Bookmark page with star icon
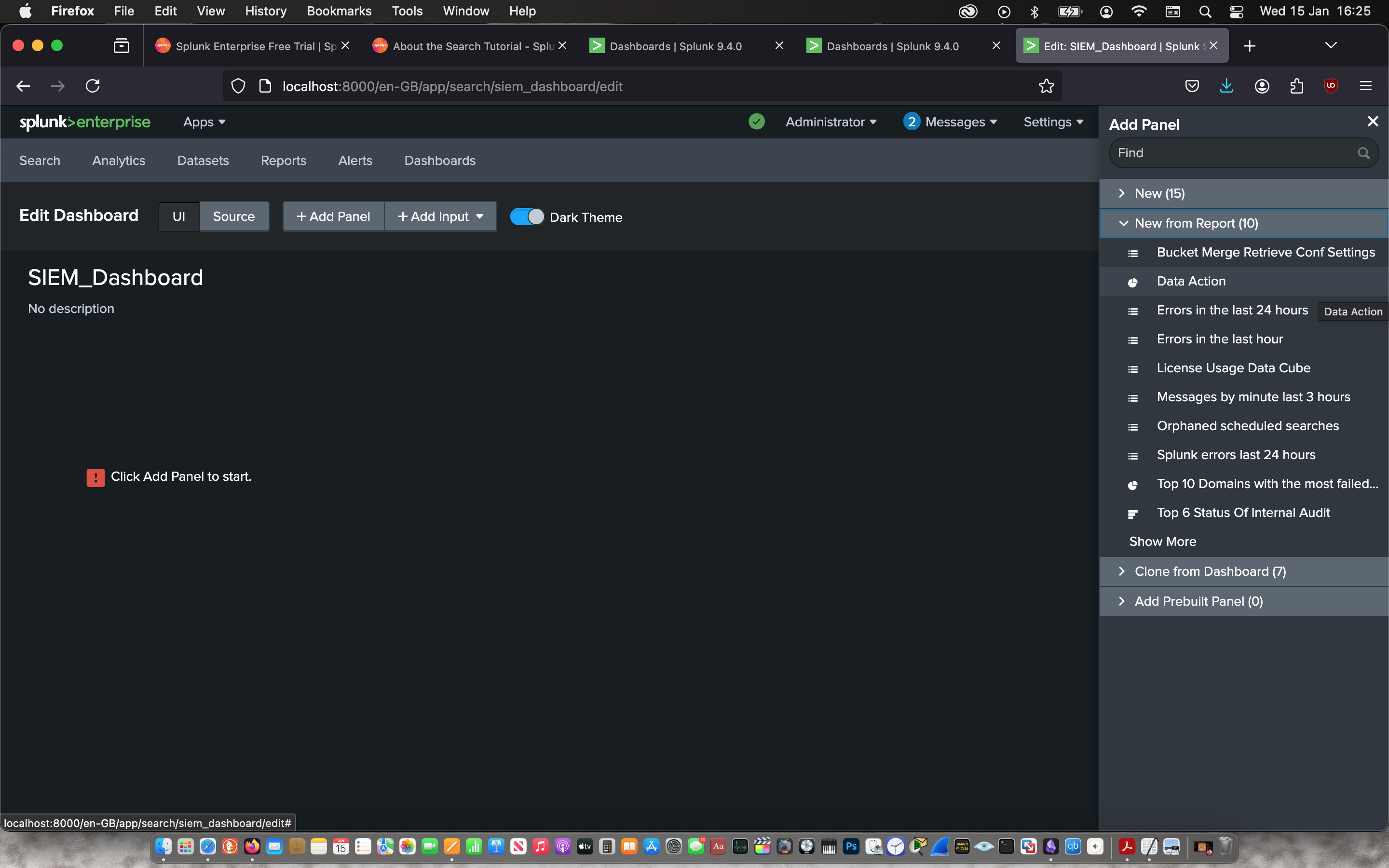The image size is (1389, 868). pos(1046,86)
